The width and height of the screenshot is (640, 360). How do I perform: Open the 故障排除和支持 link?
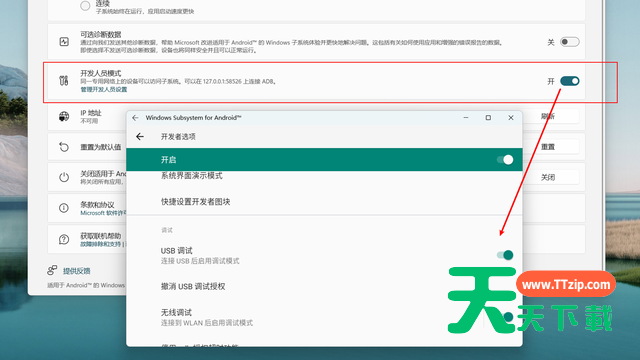101,244
